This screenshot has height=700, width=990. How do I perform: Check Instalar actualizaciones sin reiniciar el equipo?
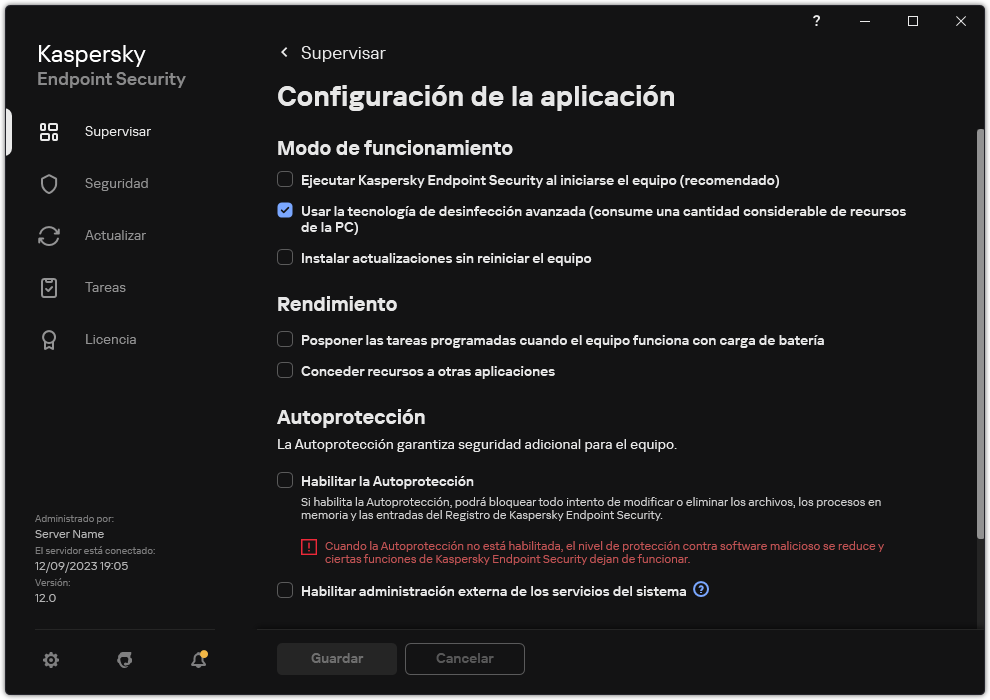click(285, 258)
